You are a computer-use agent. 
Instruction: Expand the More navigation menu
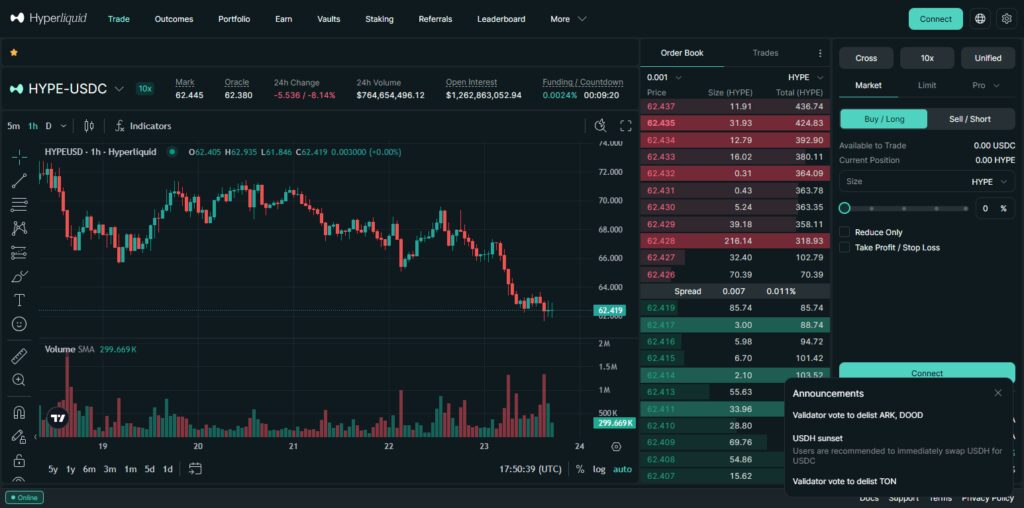point(568,19)
